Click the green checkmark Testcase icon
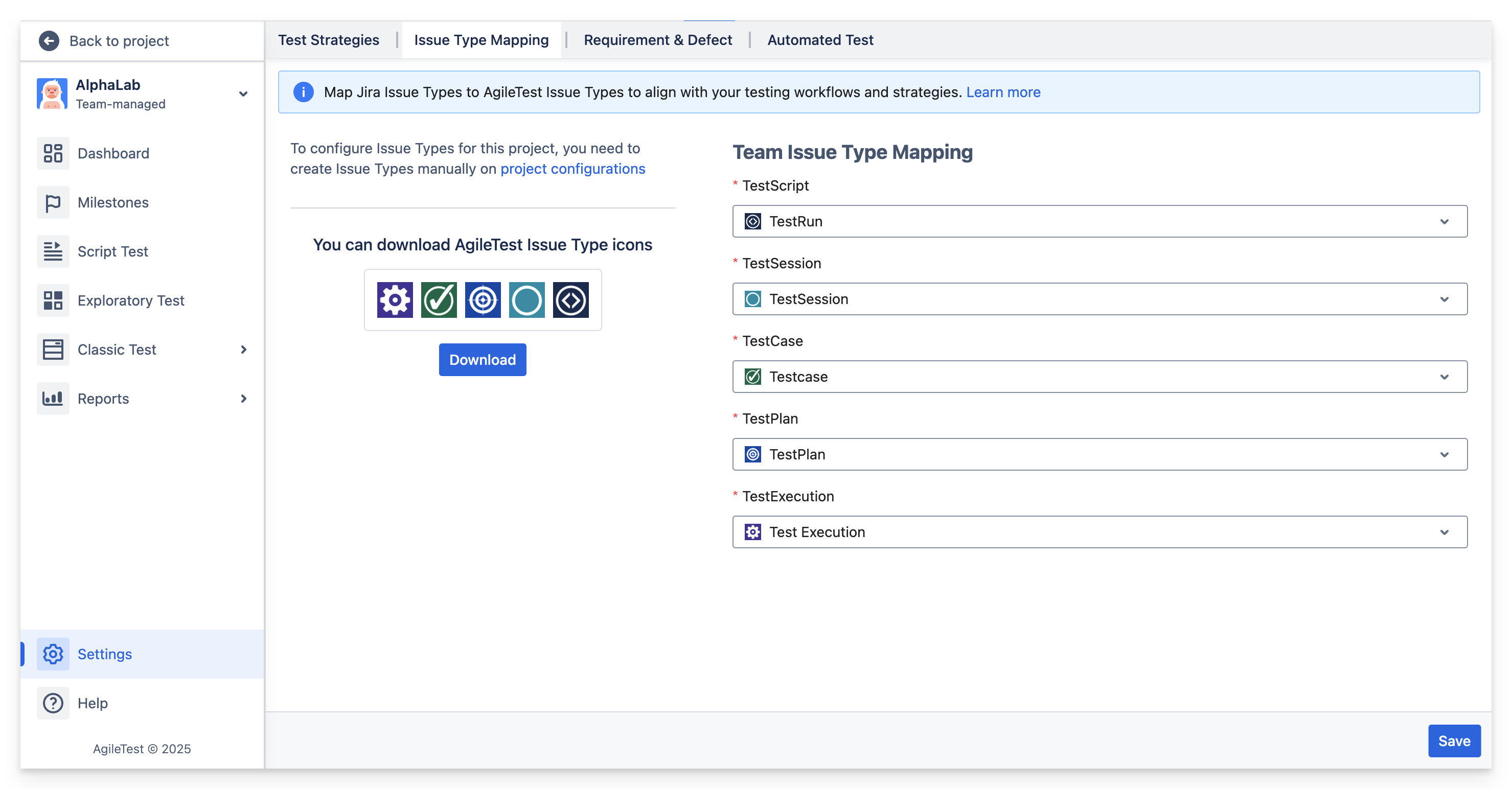This screenshot has height=789, width=1512. pyautogui.click(x=439, y=300)
